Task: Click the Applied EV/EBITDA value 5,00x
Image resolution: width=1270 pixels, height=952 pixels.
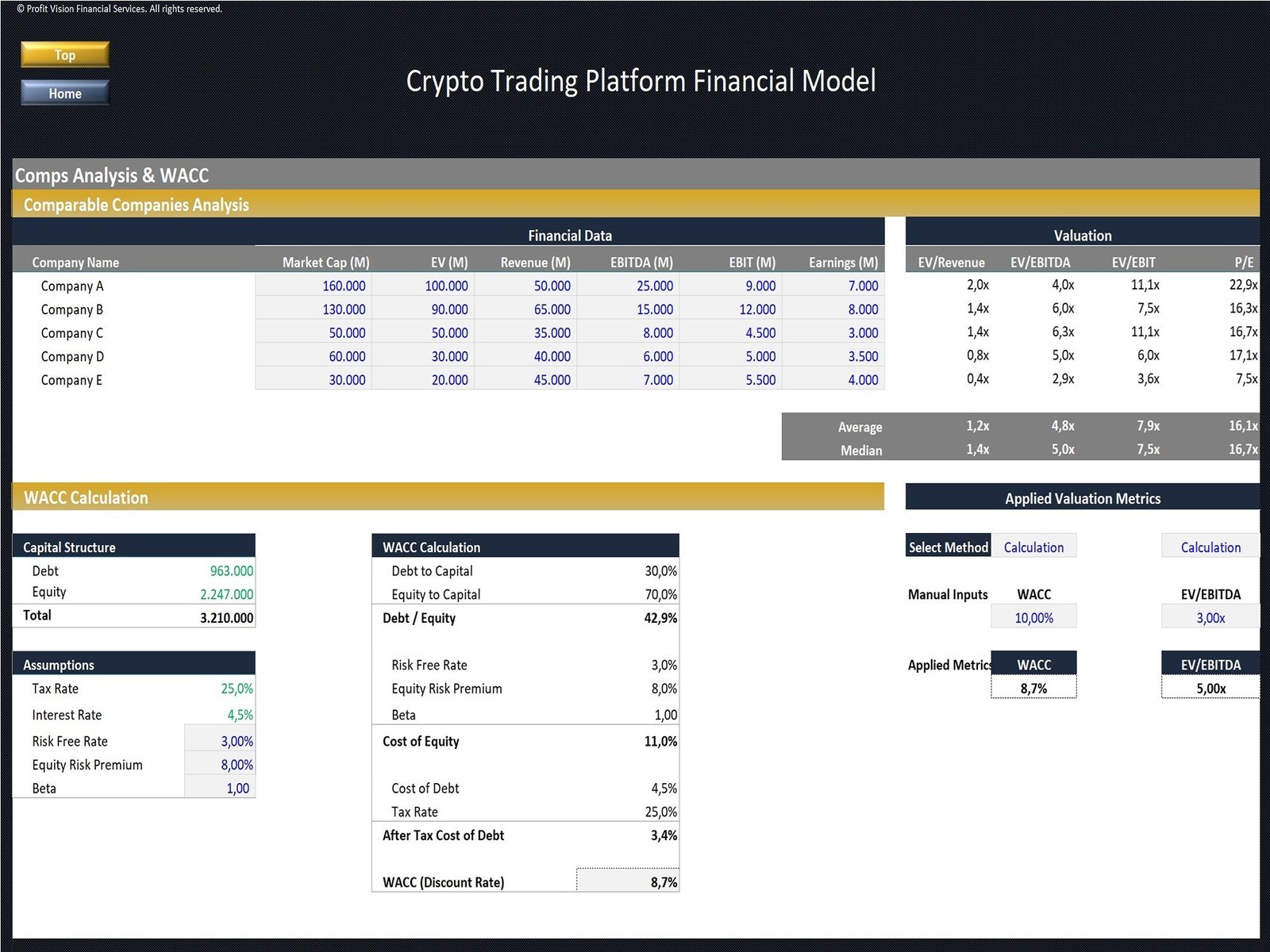Action: tap(1210, 688)
